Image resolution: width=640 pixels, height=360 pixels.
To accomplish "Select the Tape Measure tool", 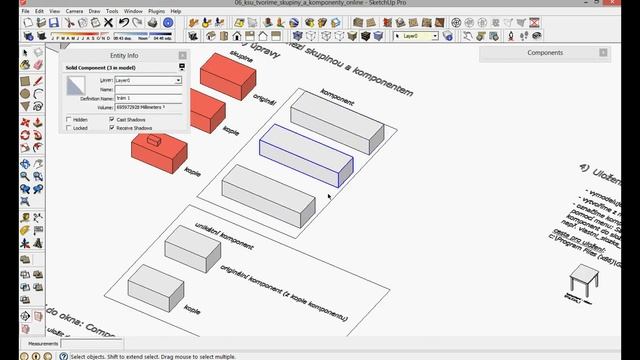I will pyautogui.click(x=25, y=218).
